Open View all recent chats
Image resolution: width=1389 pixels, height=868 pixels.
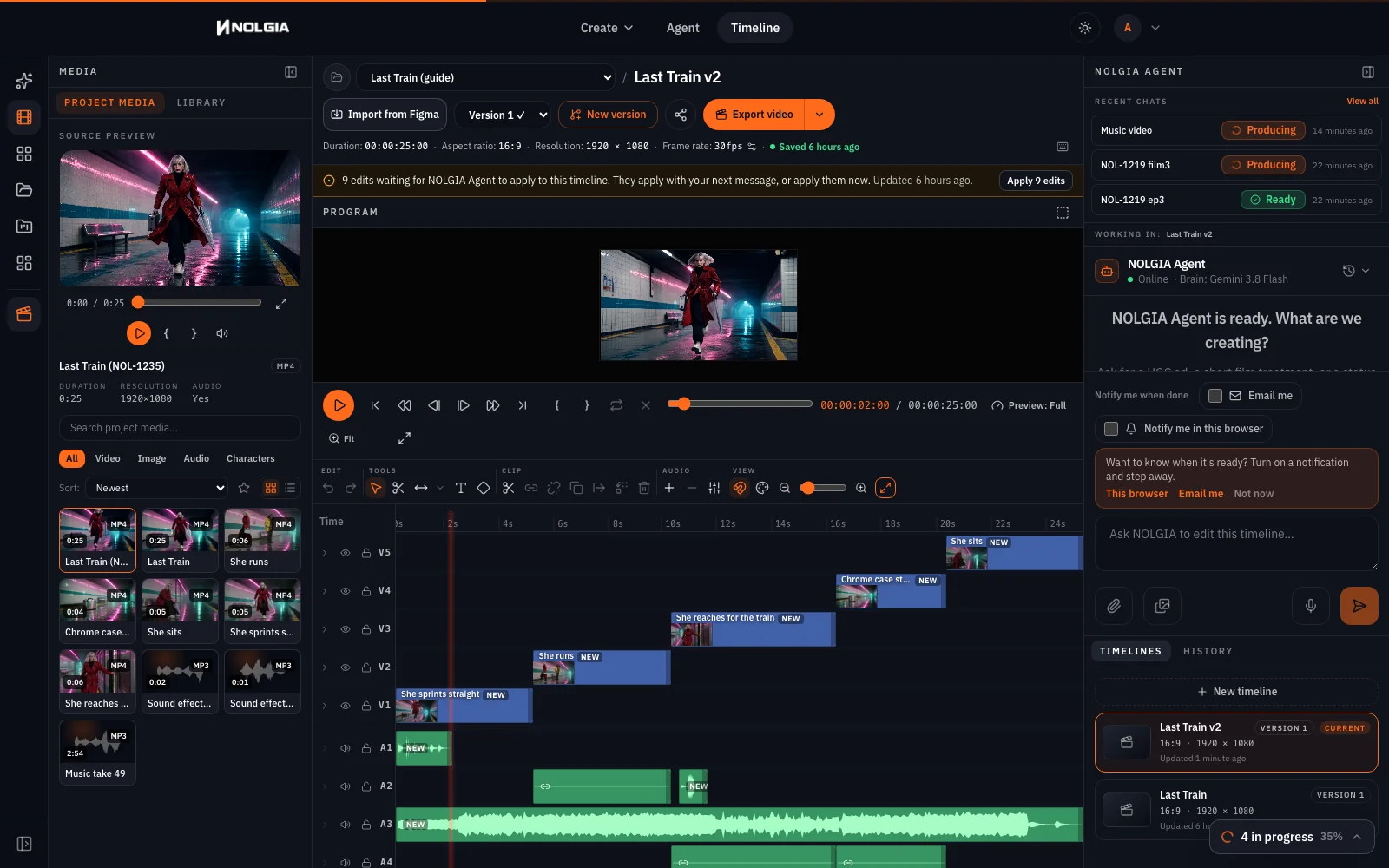pos(1362,102)
